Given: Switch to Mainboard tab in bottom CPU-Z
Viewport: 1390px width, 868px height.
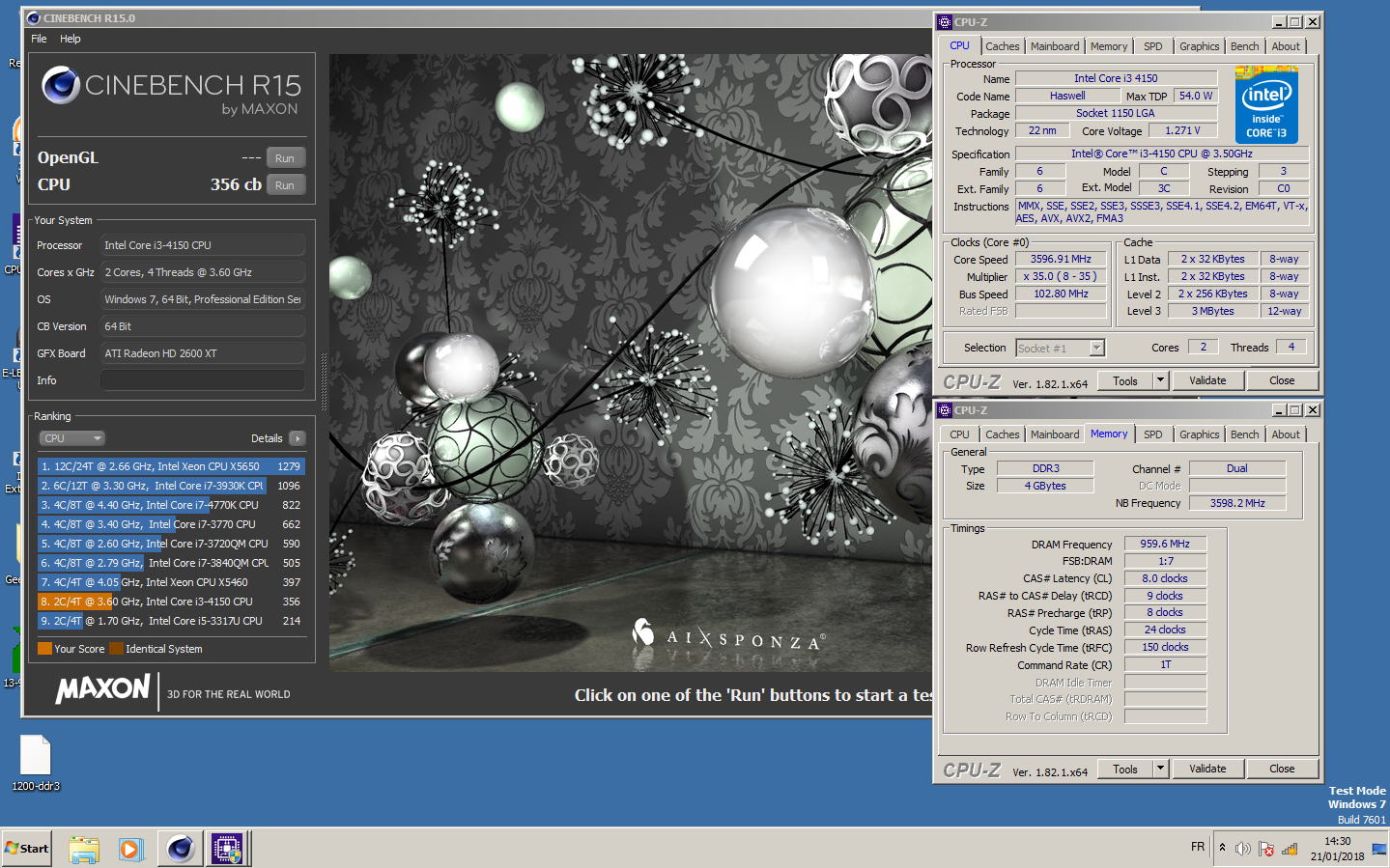Looking at the screenshot, I should pos(1055,434).
